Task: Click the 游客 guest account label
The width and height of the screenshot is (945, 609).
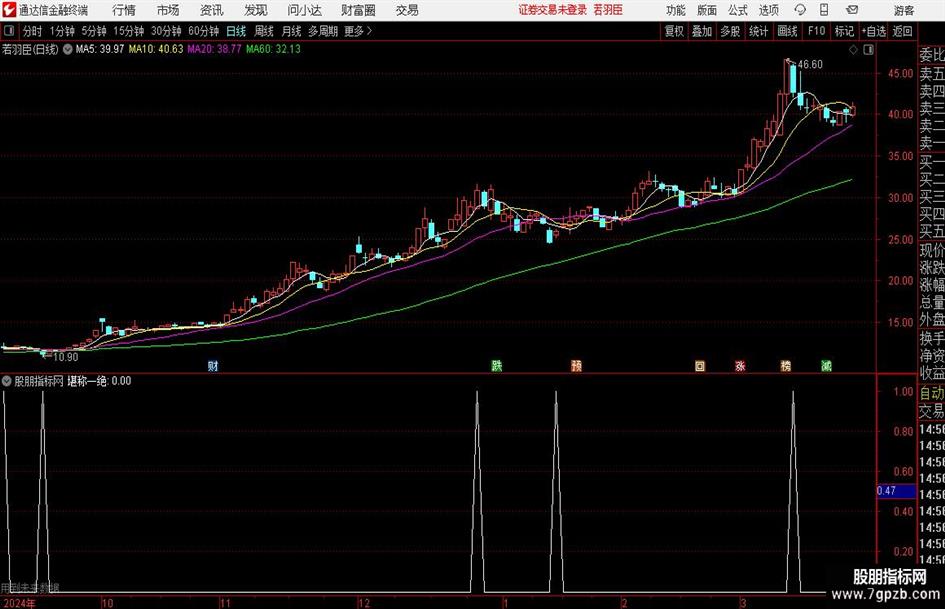Action: [904, 10]
